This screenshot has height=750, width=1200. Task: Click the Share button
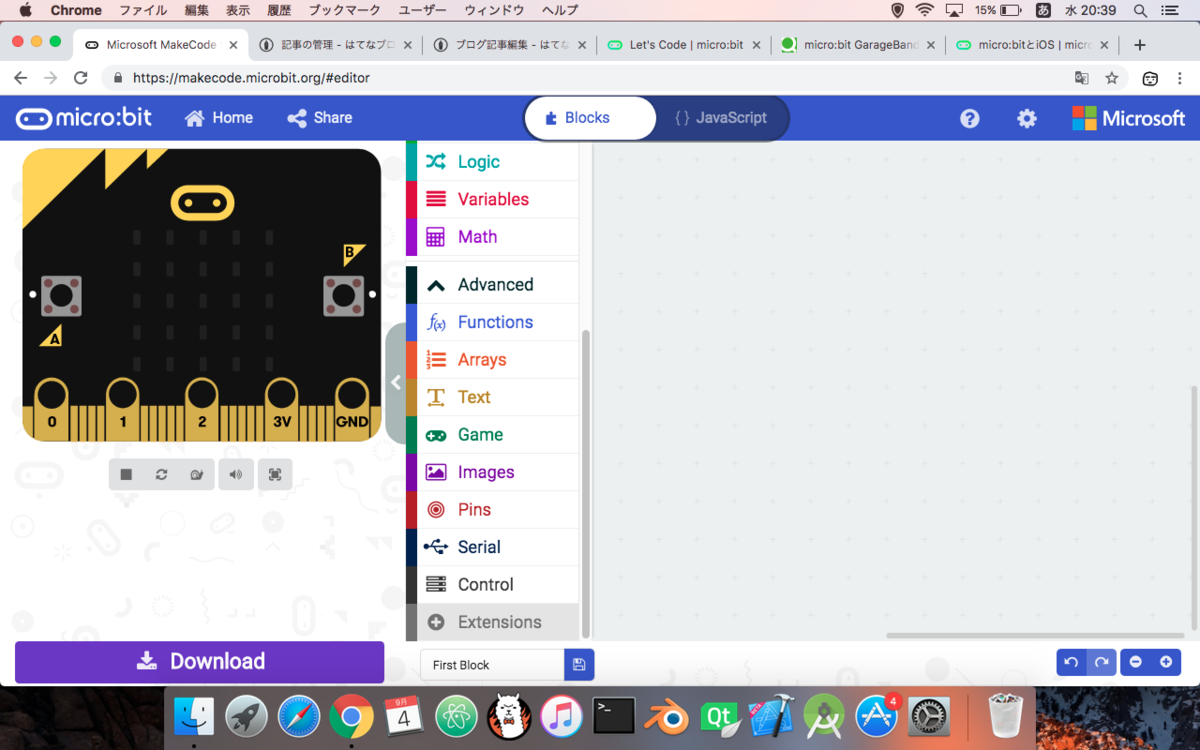pyautogui.click(x=318, y=118)
